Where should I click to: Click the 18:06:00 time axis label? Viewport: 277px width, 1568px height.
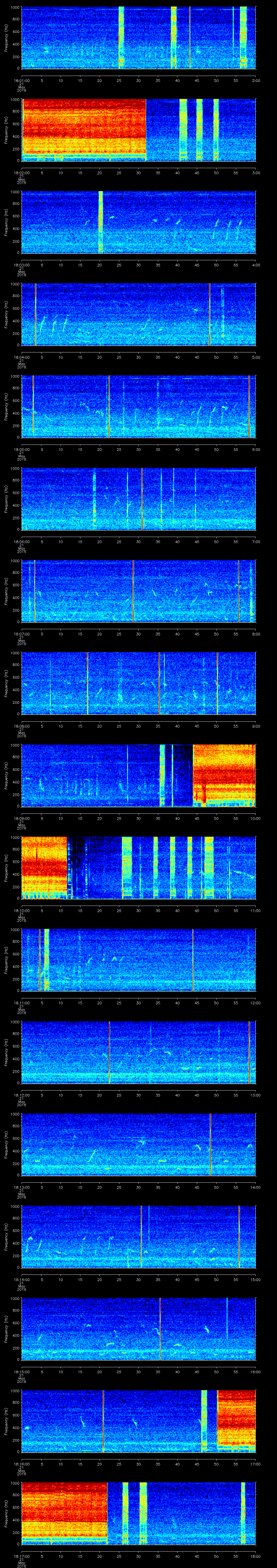pos(22,542)
